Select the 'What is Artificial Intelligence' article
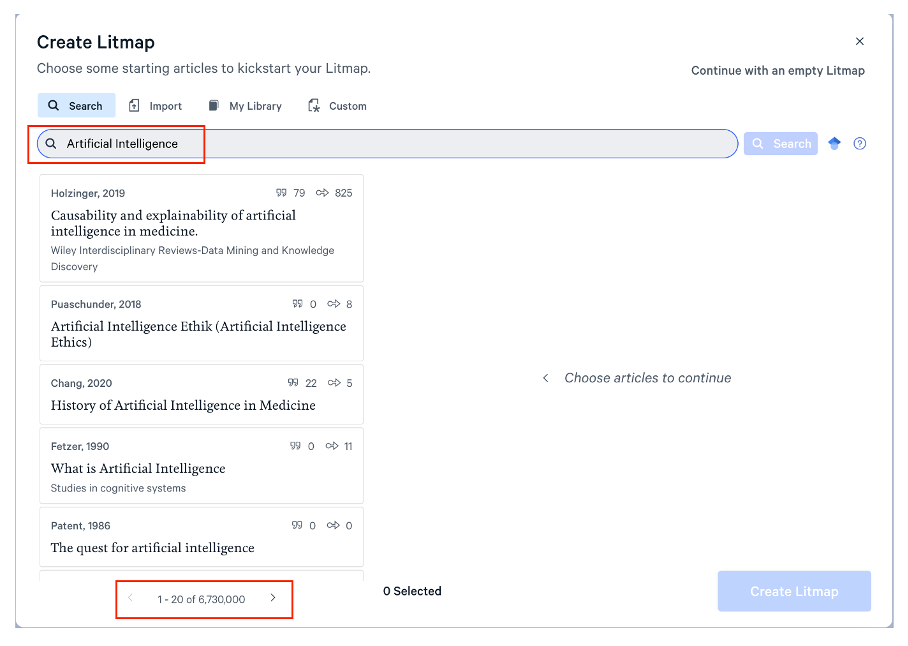The height and width of the screenshot is (646, 908). coord(201,467)
